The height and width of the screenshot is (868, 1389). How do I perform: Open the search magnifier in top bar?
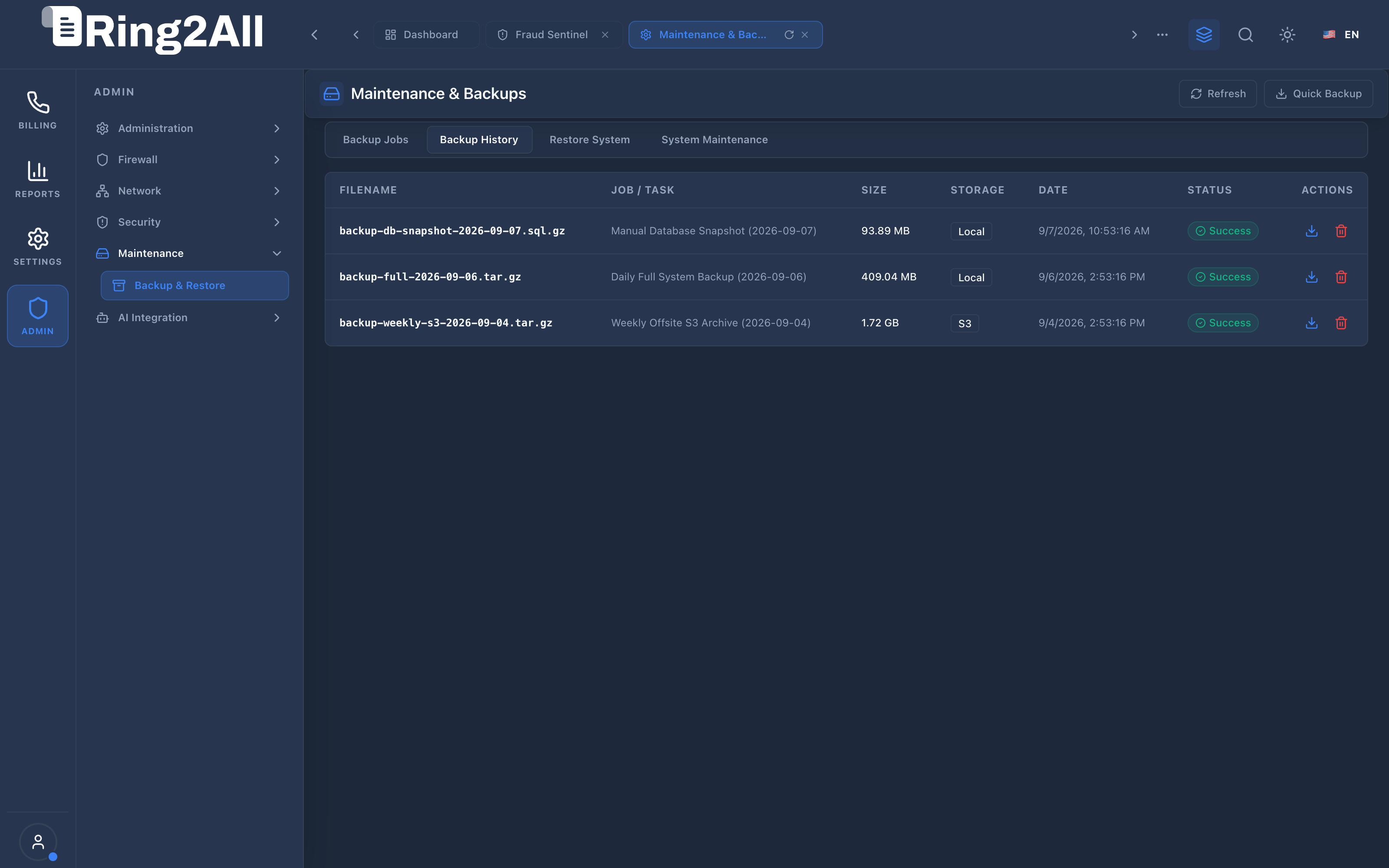(1245, 34)
